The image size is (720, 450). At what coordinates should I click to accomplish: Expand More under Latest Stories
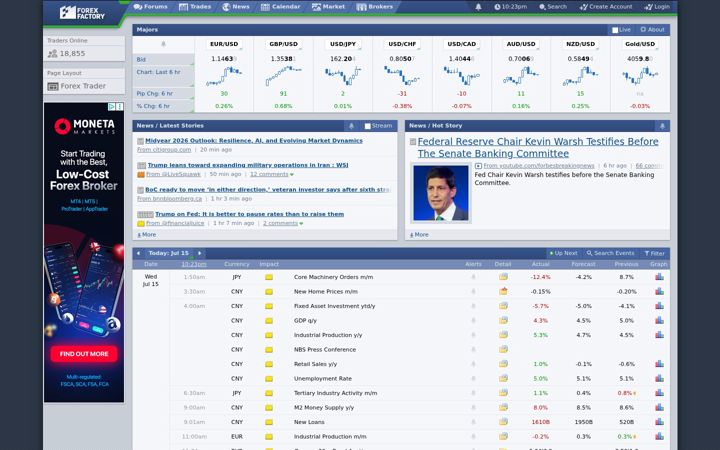coord(147,235)
